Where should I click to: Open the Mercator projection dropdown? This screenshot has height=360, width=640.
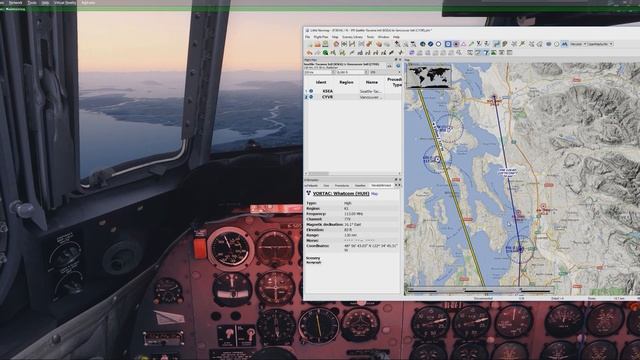pos(579,44)
